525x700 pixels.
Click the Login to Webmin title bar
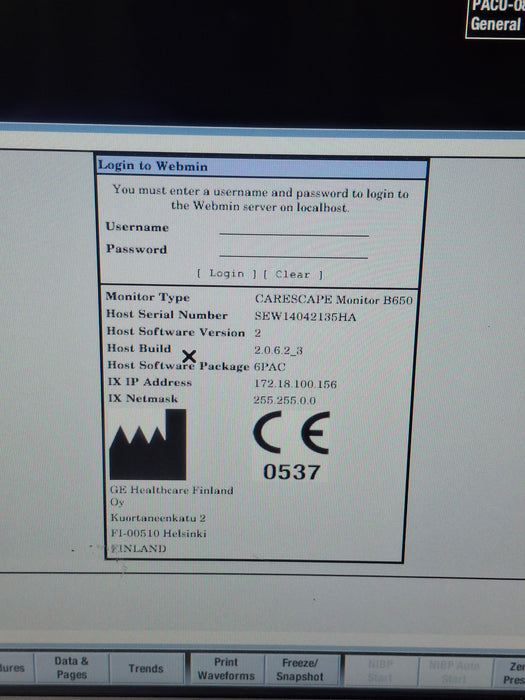coord(262,166)
